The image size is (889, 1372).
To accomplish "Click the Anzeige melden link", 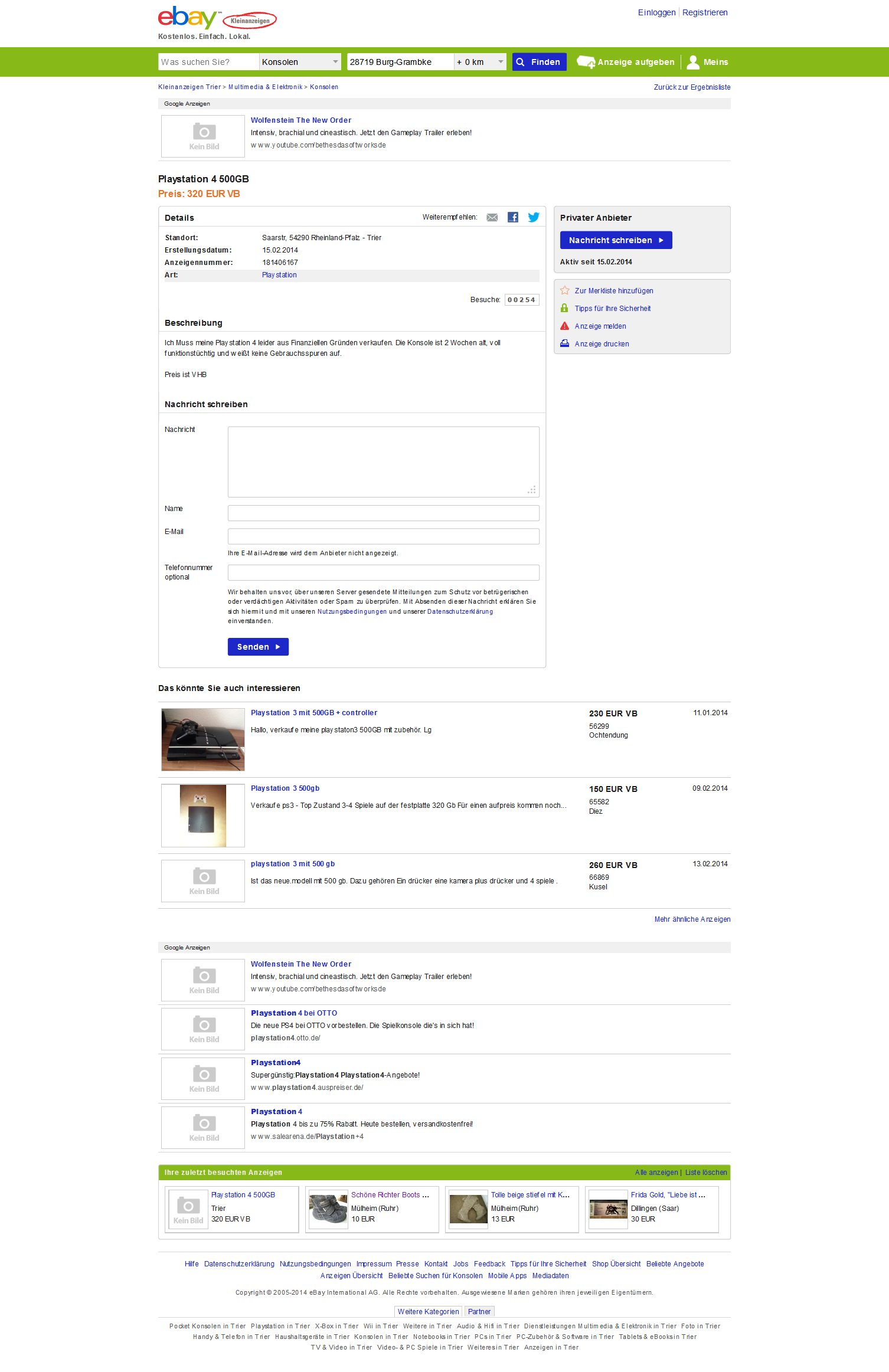I will (x=600, y=326).
